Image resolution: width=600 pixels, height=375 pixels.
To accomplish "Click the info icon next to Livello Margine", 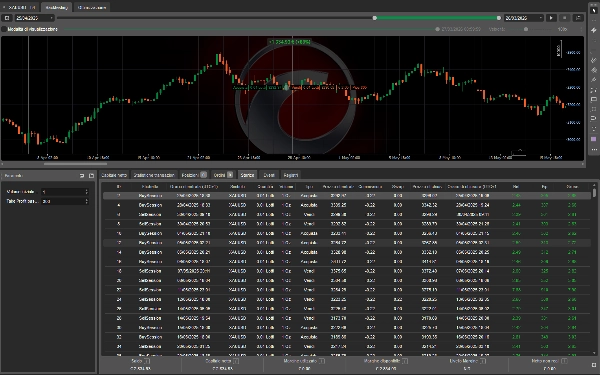I will [483, 361].
